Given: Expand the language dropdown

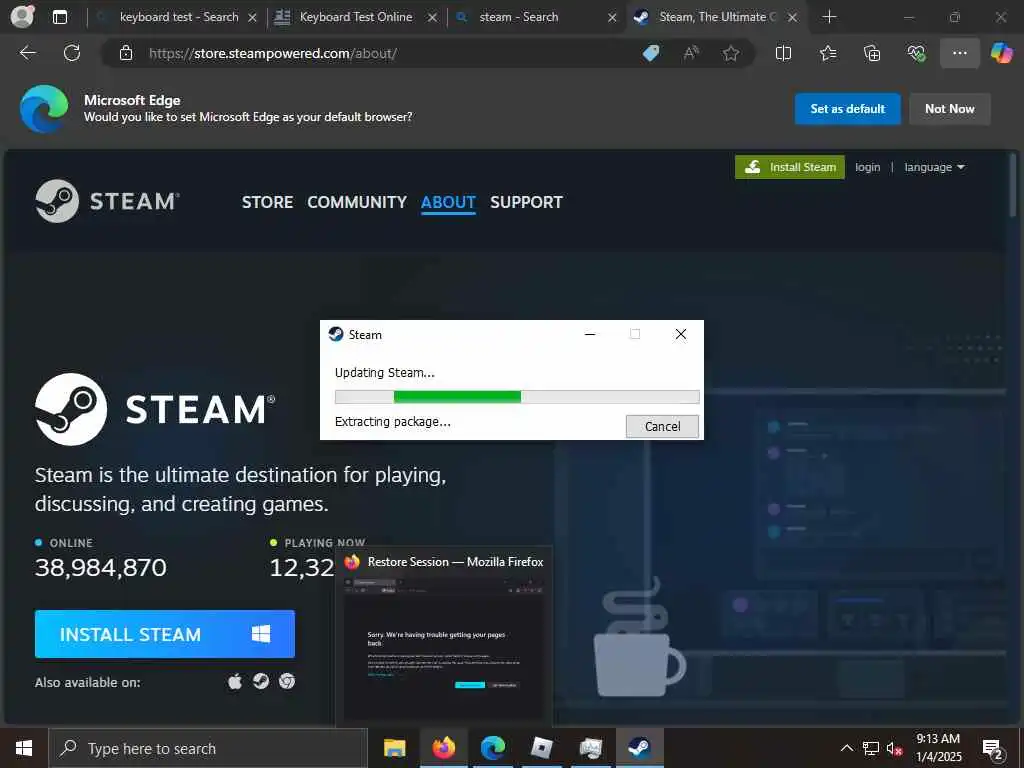Looking at the screenshot, I should (x=934, y=167).
